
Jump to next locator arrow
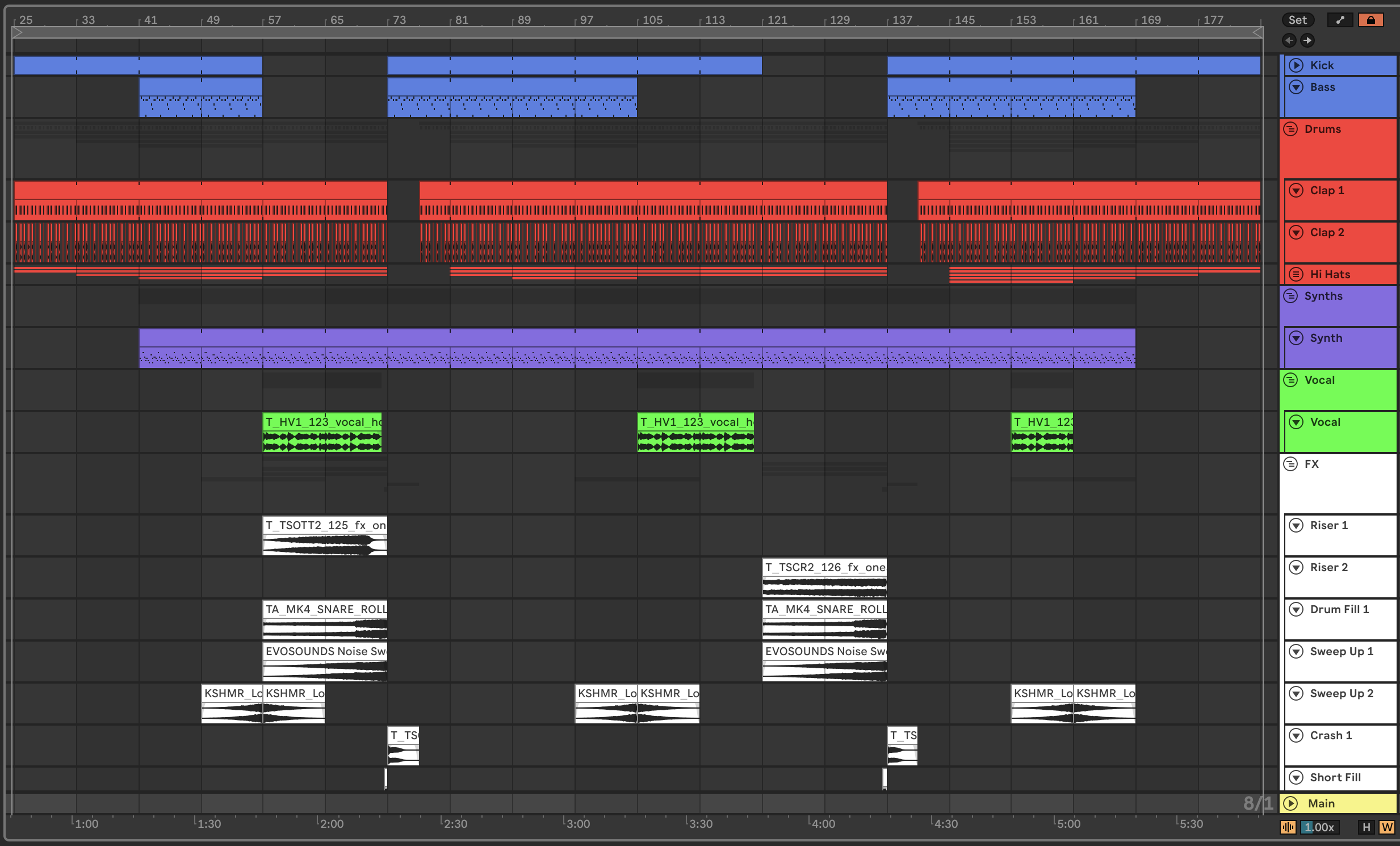click(1307, 40)
